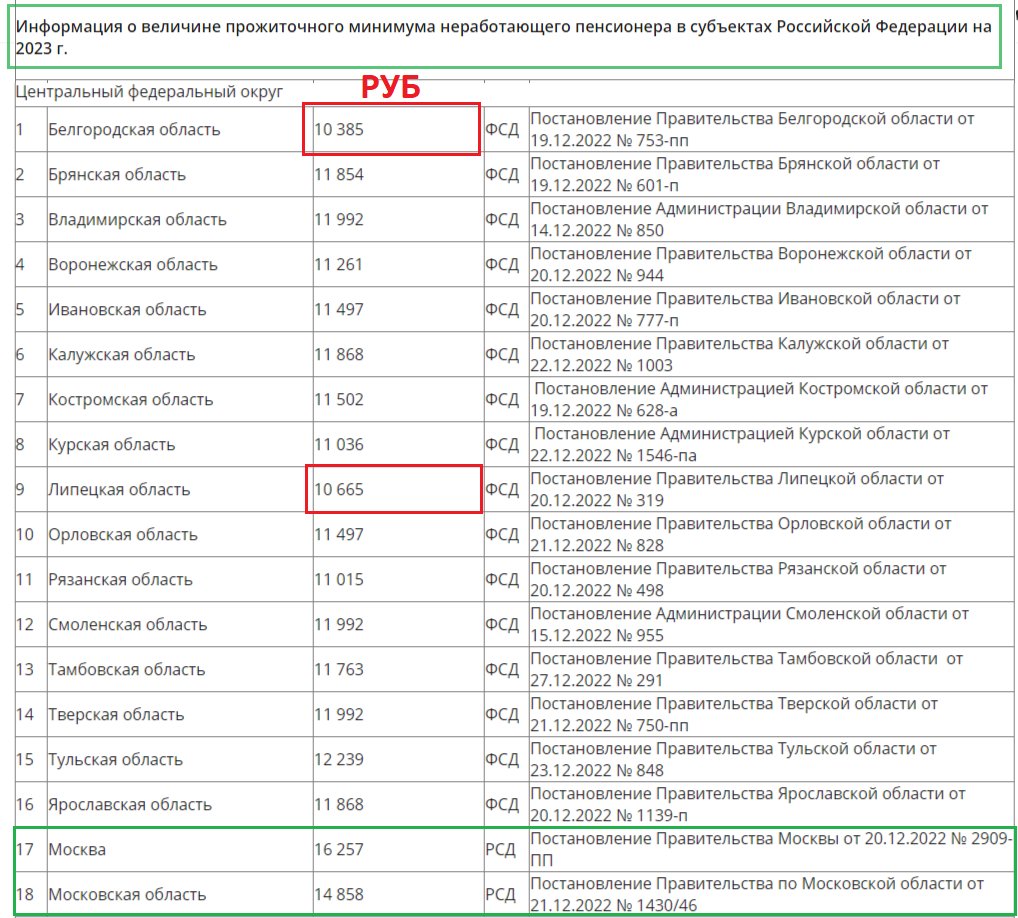Select the value 11 763
This screenshot has height=918, width=1018.
click(339, 669)
